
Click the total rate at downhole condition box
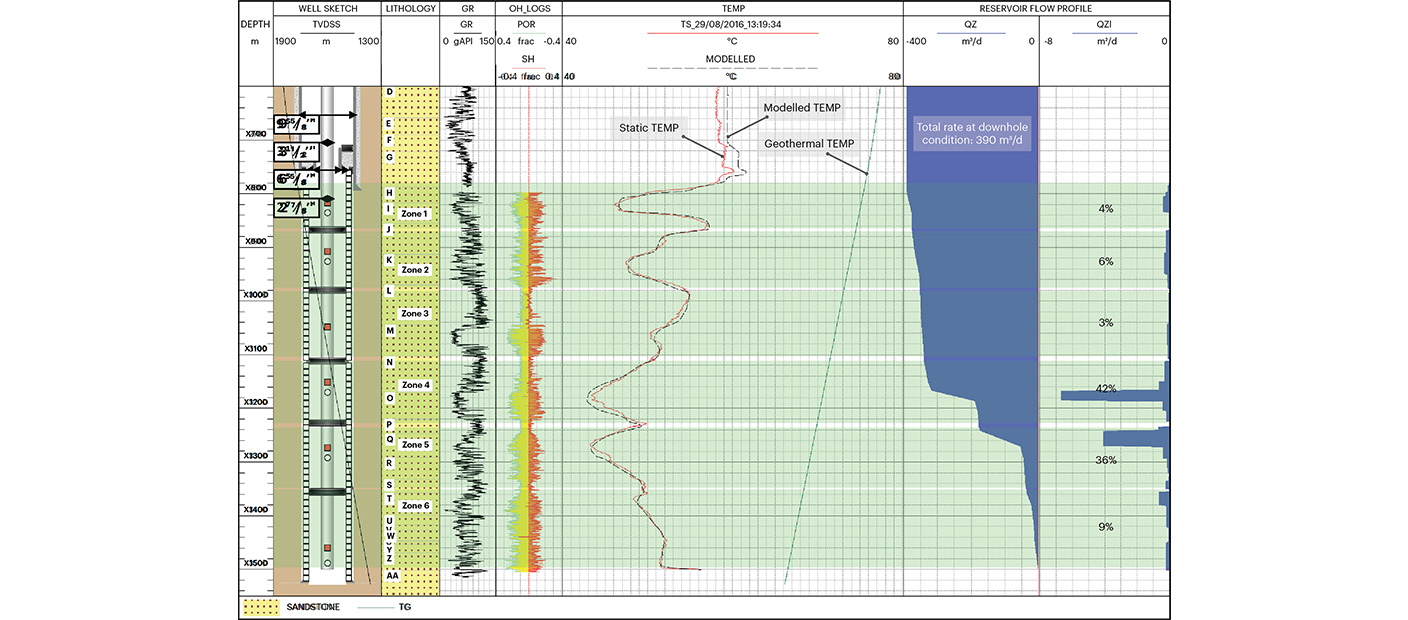coord(972,134)
